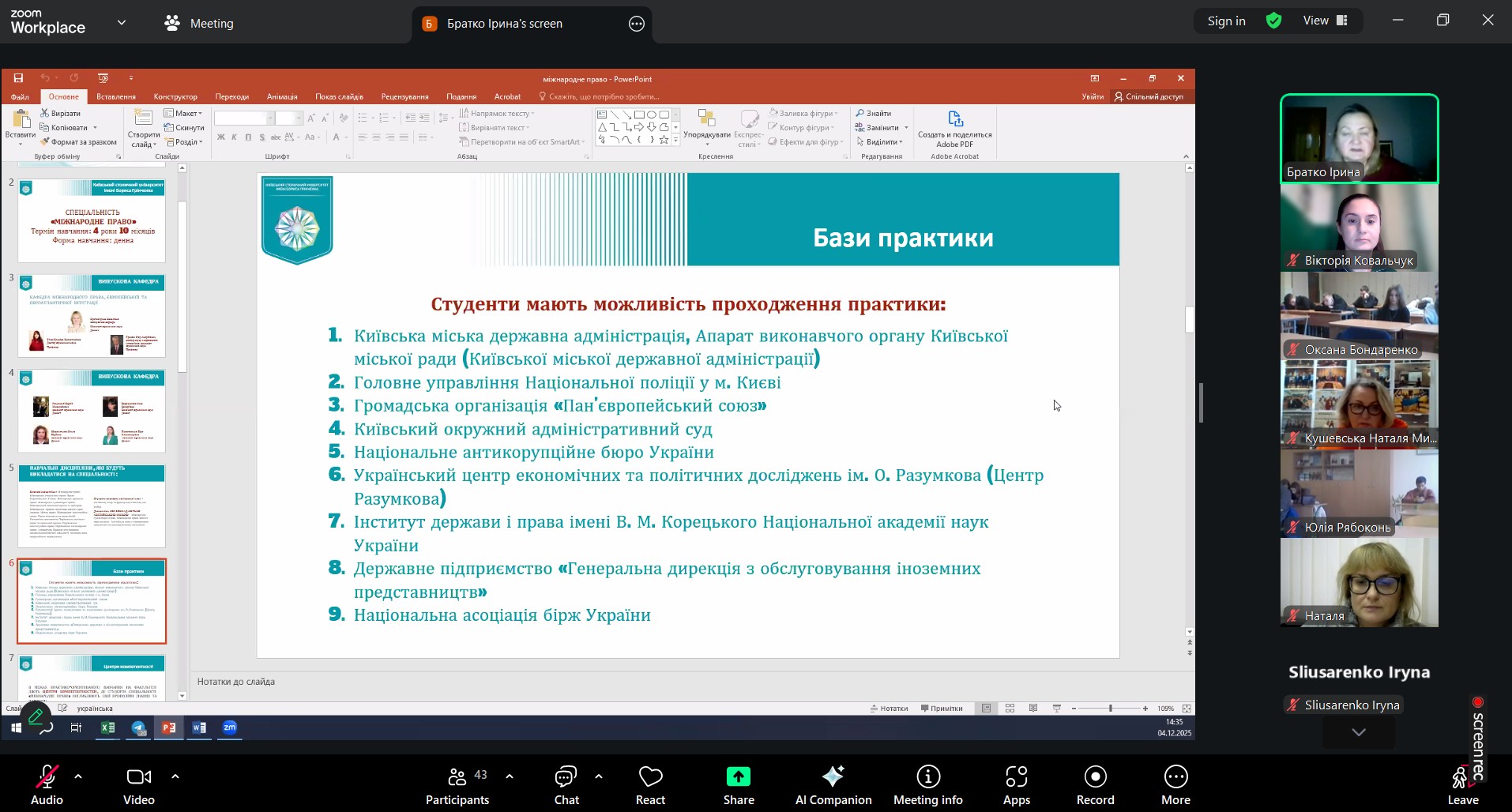This screenshot has height=812, width=1512.
Task: Open AI Companion
Action: [x=833, y=785]
